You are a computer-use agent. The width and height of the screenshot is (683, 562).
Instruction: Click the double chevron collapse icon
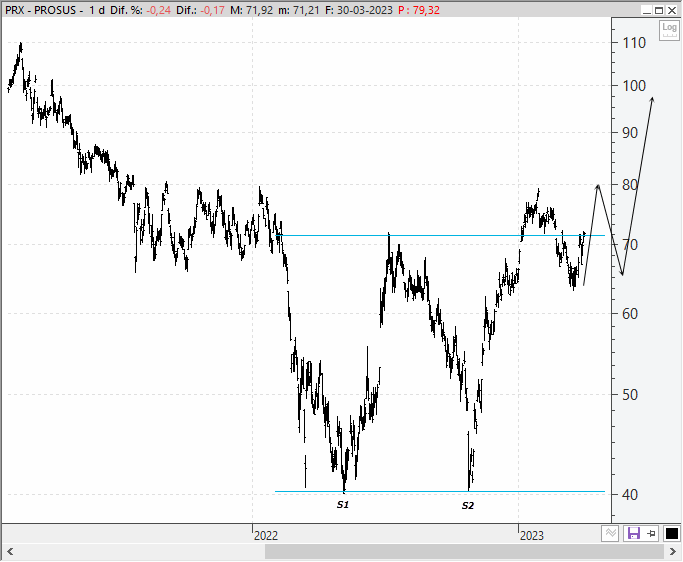[611, 533]
